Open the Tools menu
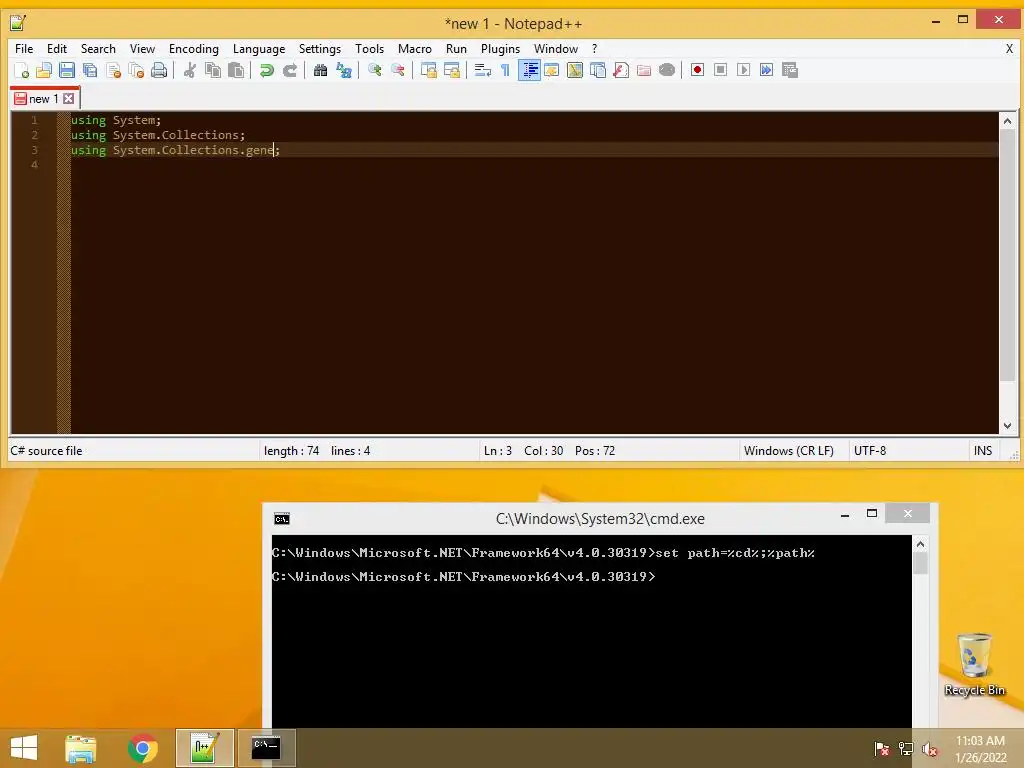This screenshot has width=1024, height=768. tap(369, 49)
